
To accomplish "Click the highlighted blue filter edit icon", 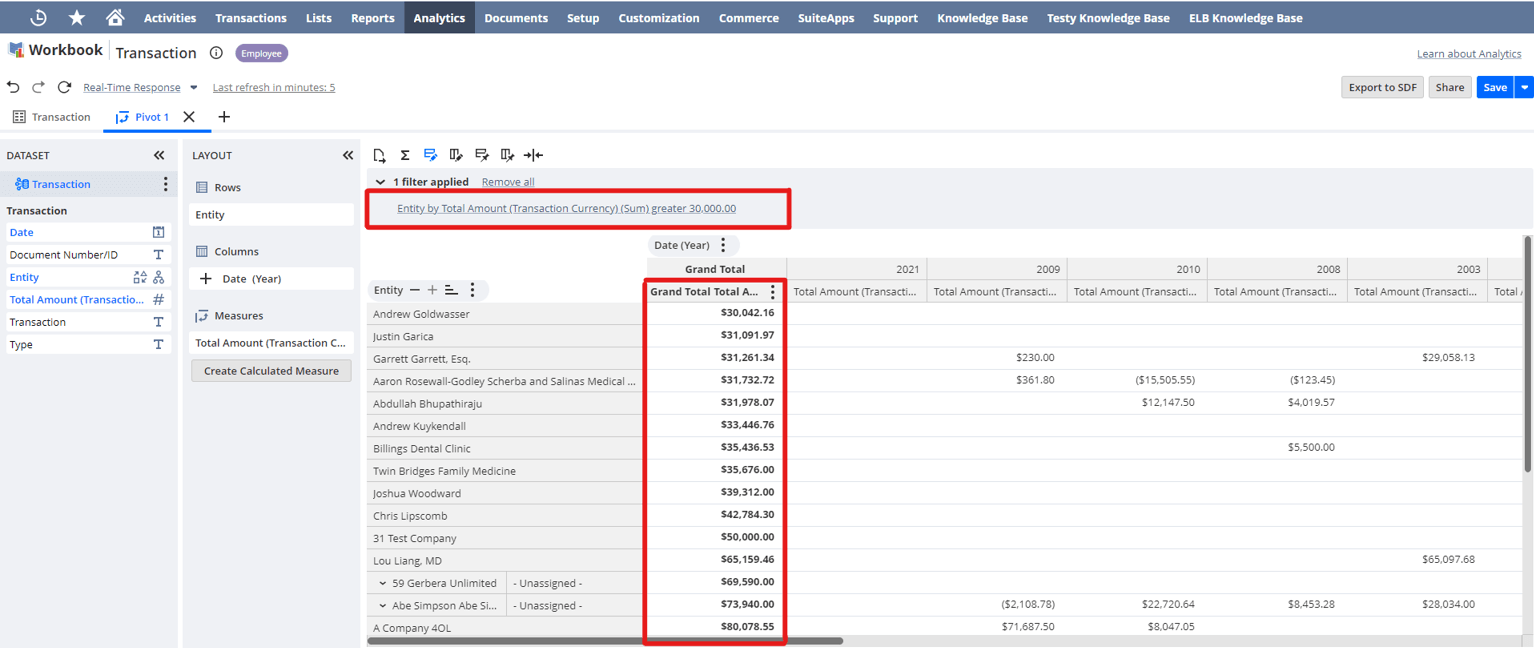I will point(431,155).
